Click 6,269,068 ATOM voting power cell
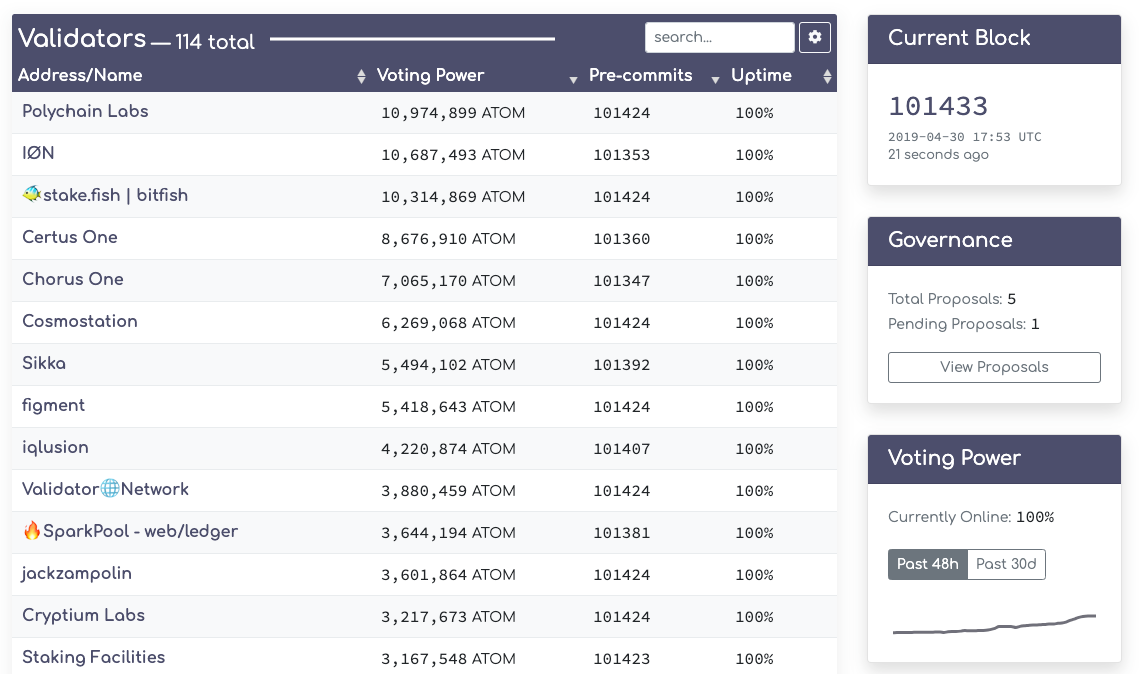This screenshot has height=674, width=1139. point(448,323)
